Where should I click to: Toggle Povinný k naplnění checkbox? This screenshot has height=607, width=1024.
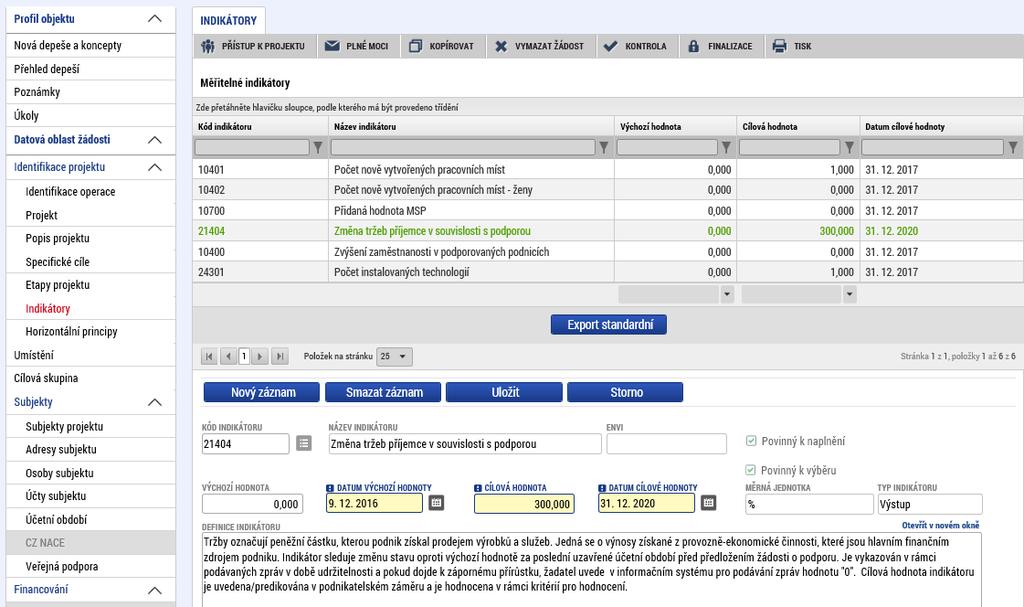751,441
